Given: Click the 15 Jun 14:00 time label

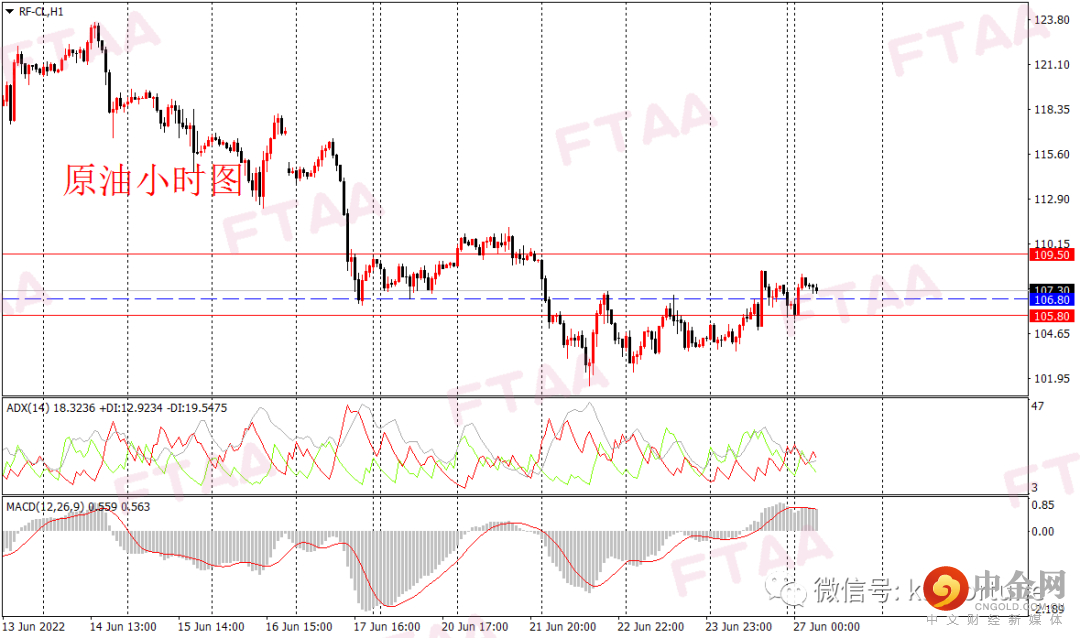Looking at the screenshot, I should [x=211, y=627].
